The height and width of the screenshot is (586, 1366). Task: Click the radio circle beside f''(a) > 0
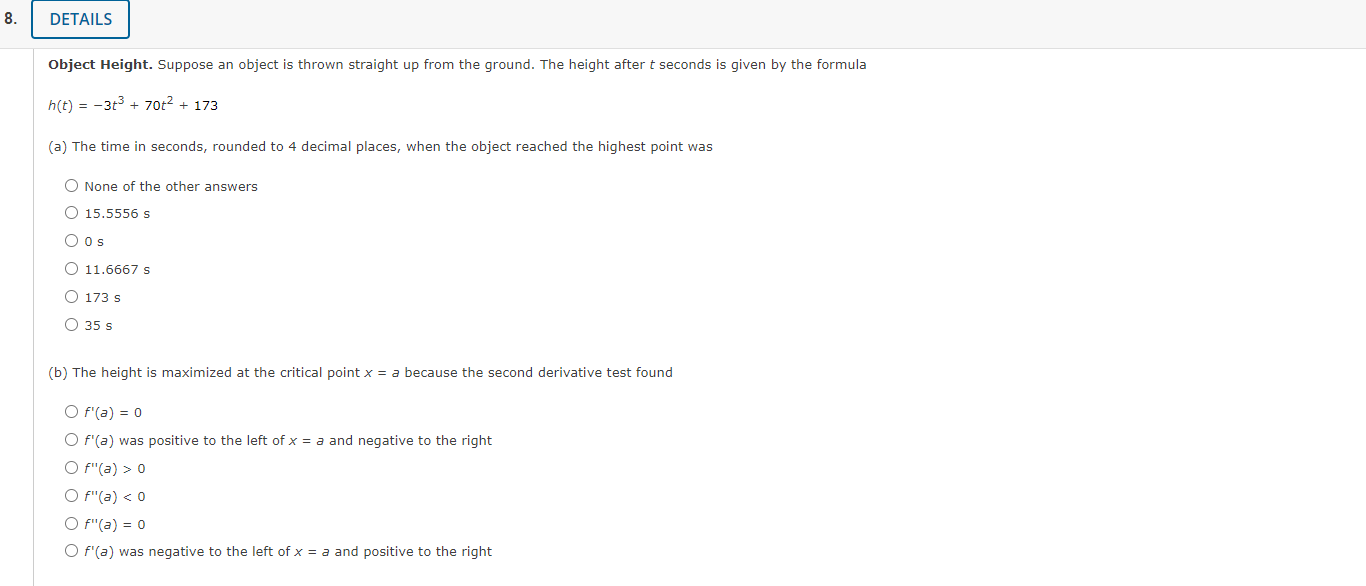pyautogui.click(x=71, y=467)
